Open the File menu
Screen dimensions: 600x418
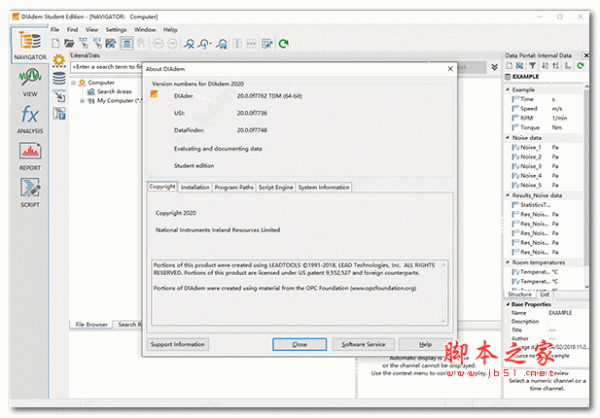(x=55, y=29)
